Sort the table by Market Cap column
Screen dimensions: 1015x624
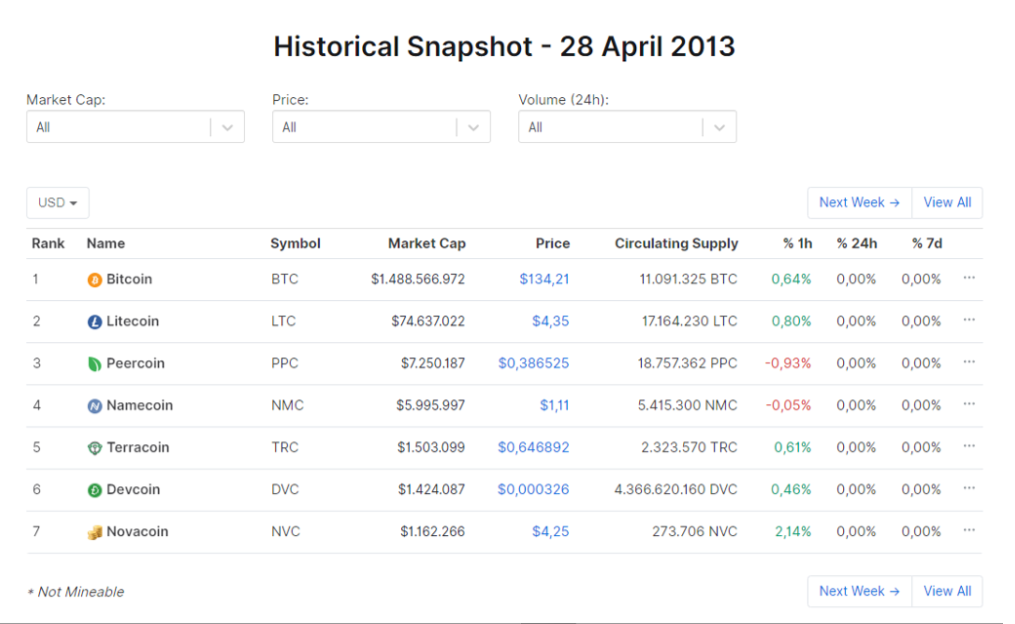click(x=427, y=243)
